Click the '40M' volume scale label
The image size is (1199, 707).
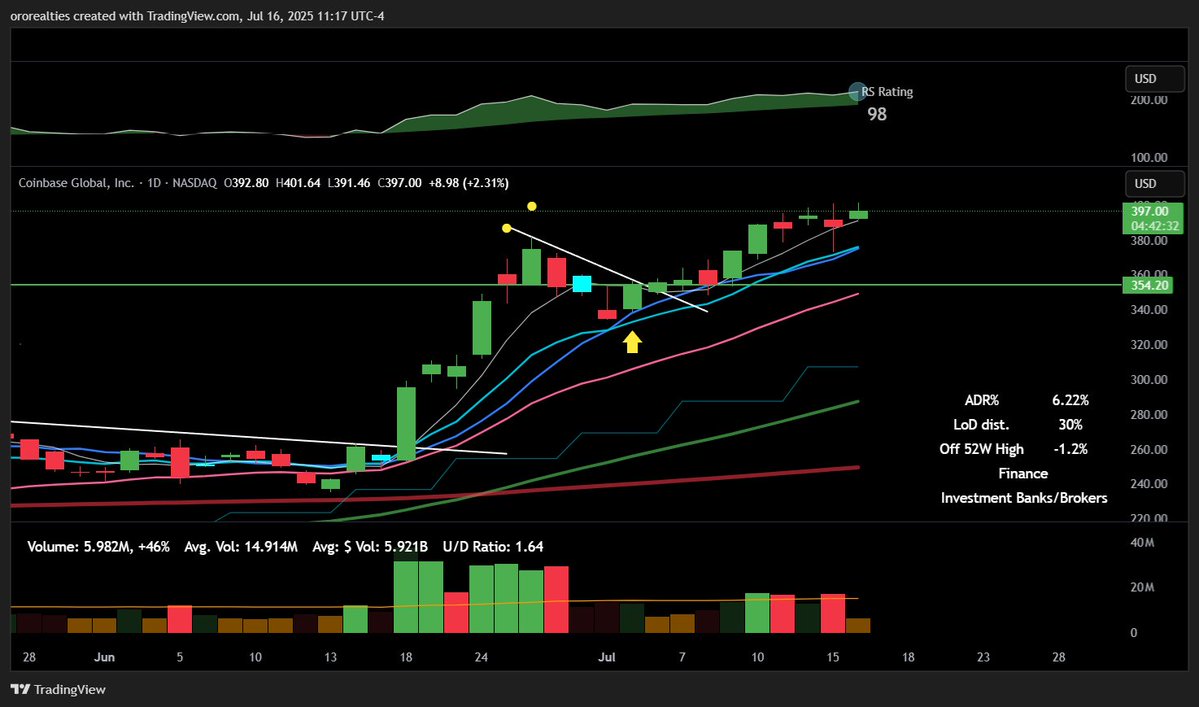1142,543
